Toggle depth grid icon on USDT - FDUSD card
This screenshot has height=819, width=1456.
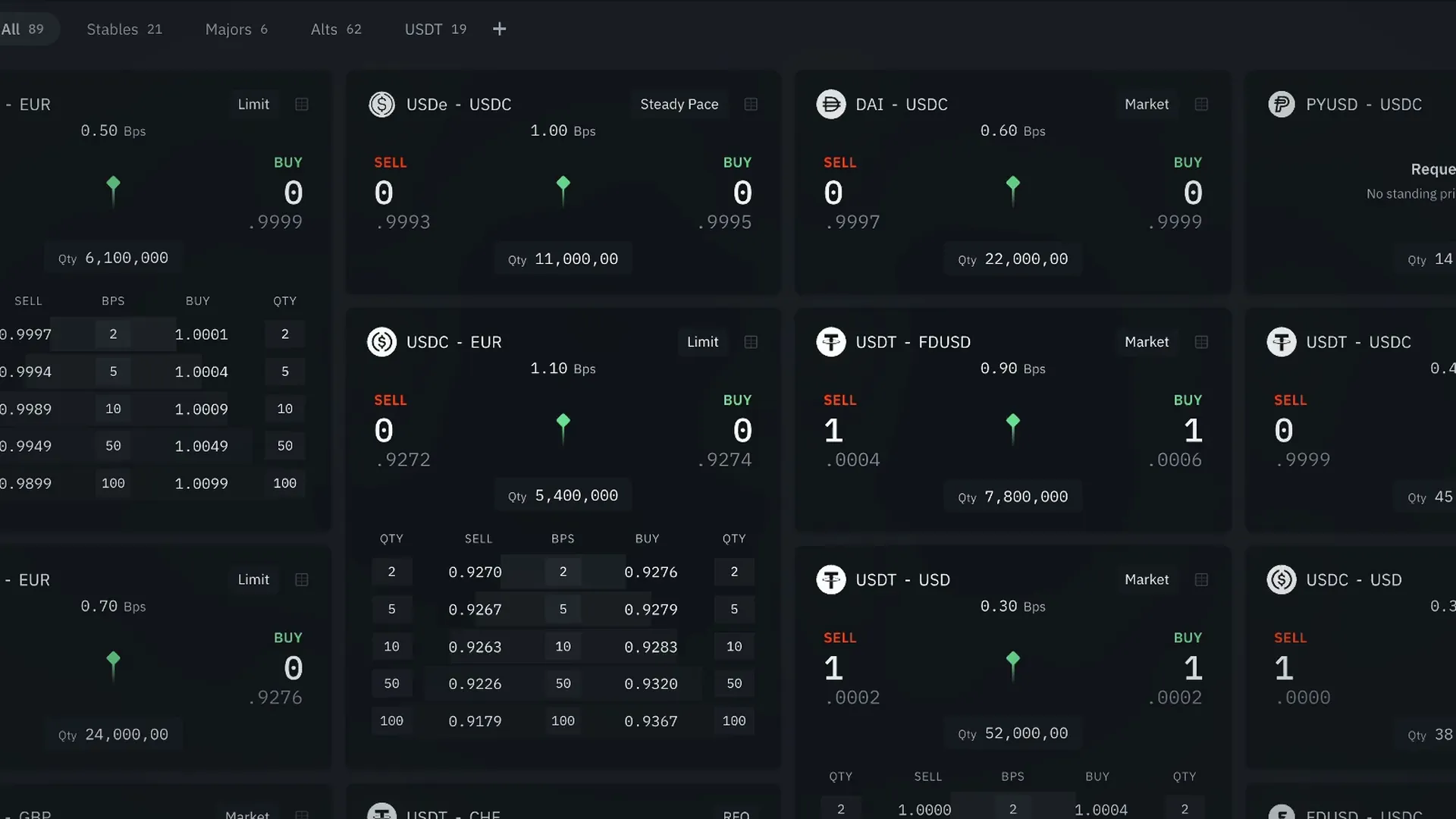1201,342
